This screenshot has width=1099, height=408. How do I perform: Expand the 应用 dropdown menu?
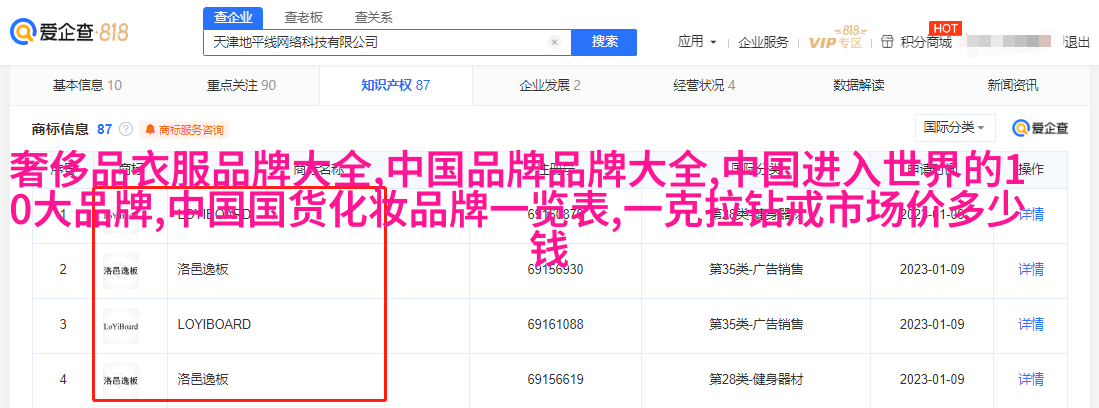697,41
